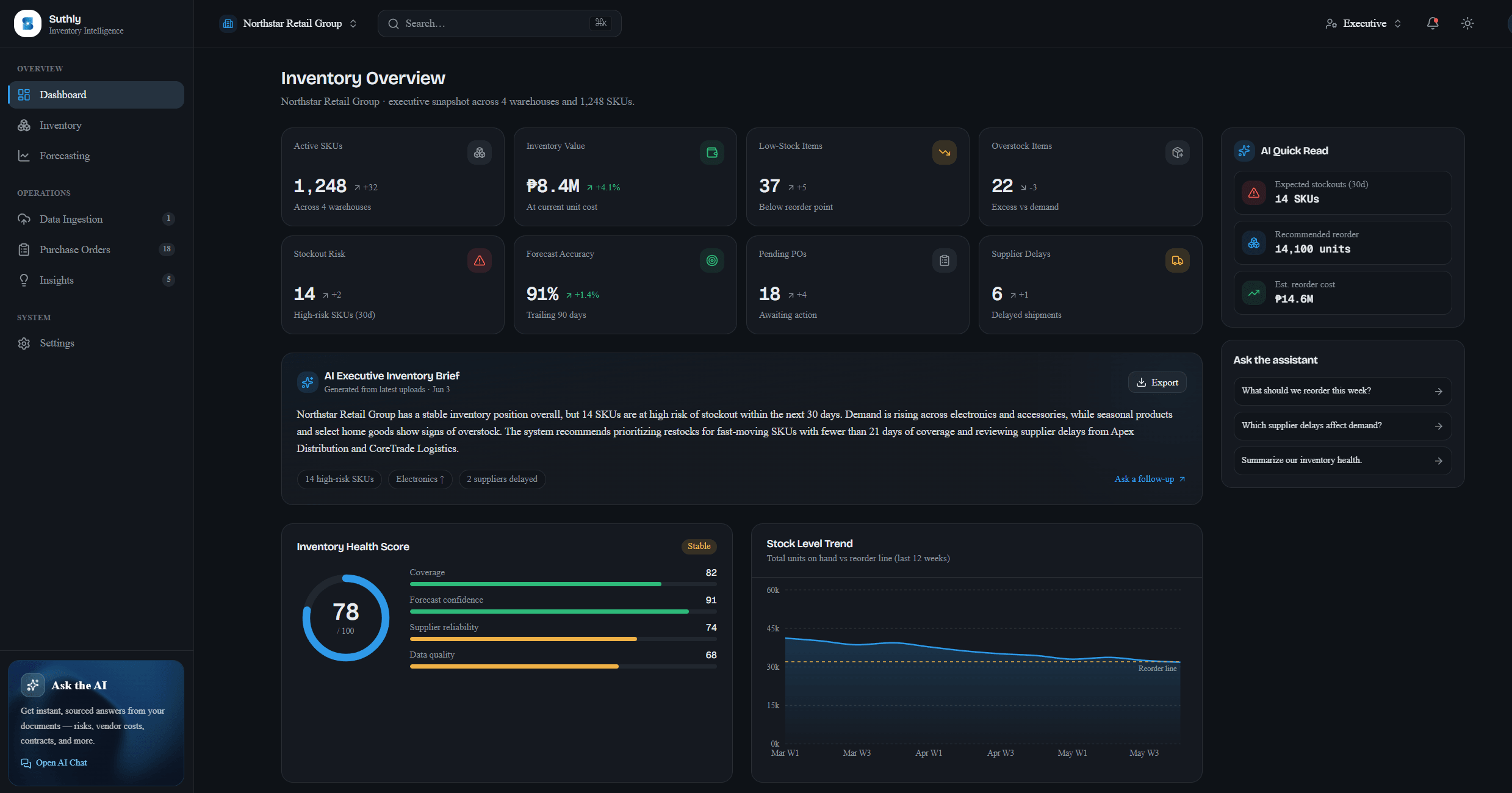The image size is (1512, 793).
Task: Click the Dashboard grid icon in sidebar
Action: [x=24, y=95]
